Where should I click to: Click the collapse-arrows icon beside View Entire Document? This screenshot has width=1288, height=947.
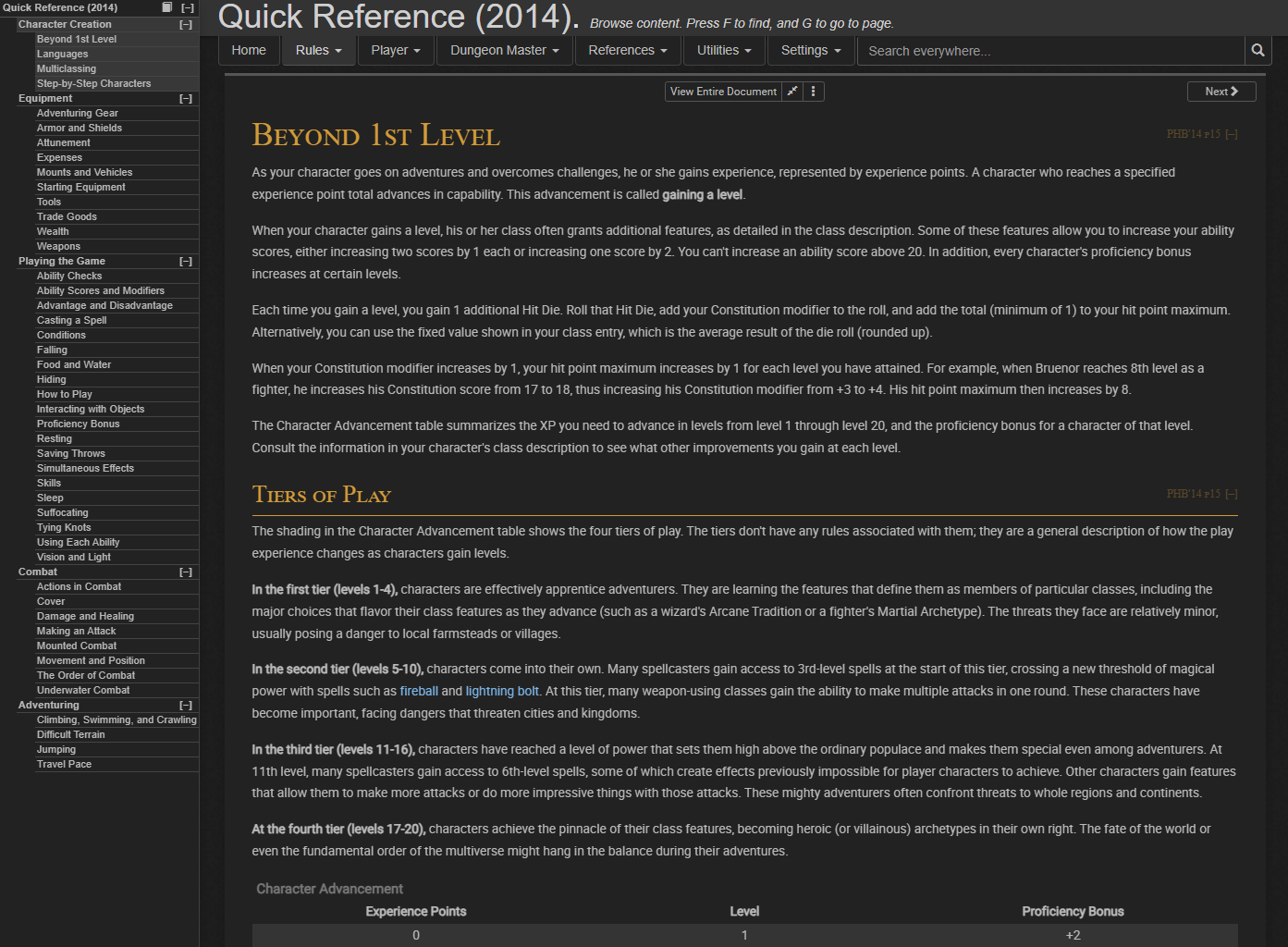(x=792, y=92)
